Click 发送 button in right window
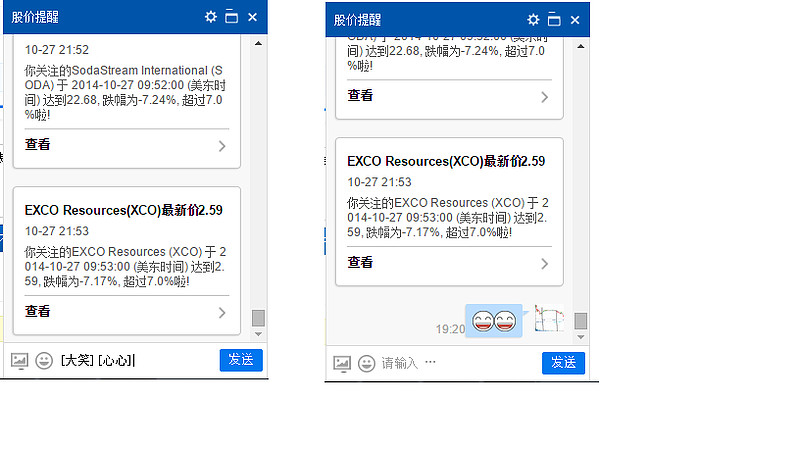 click(x=563, y=363)
